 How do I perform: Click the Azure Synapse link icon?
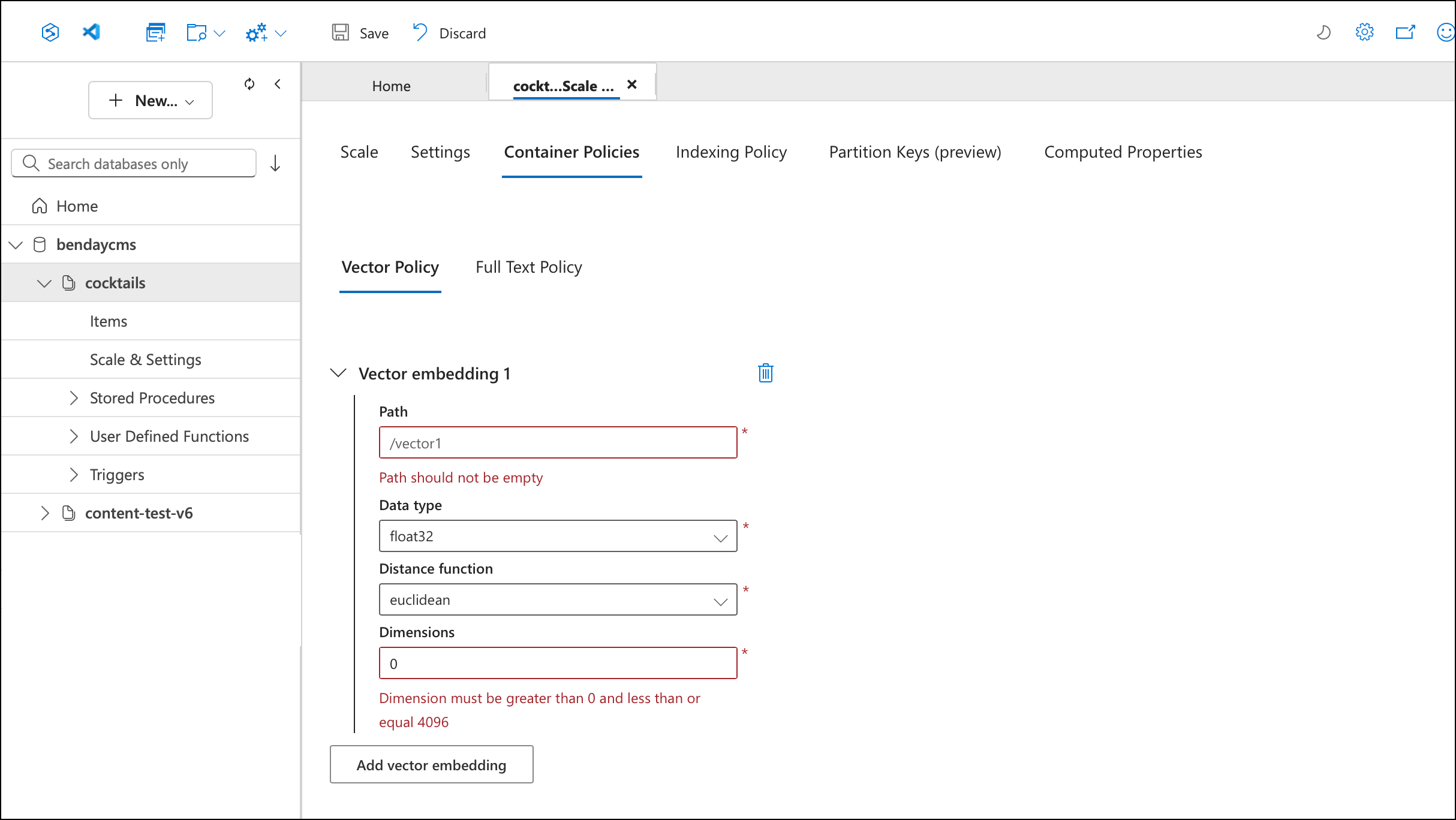coord(50,32)
